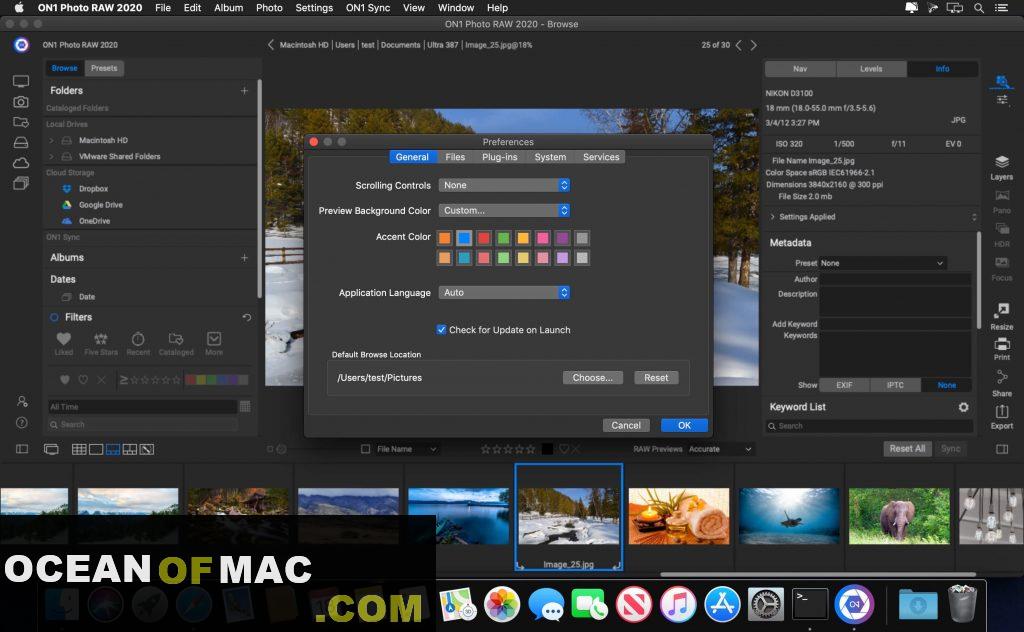The image size is (1024, 632).
Task: Confirm Preferences with OK
Action: (x=684, y=425)
